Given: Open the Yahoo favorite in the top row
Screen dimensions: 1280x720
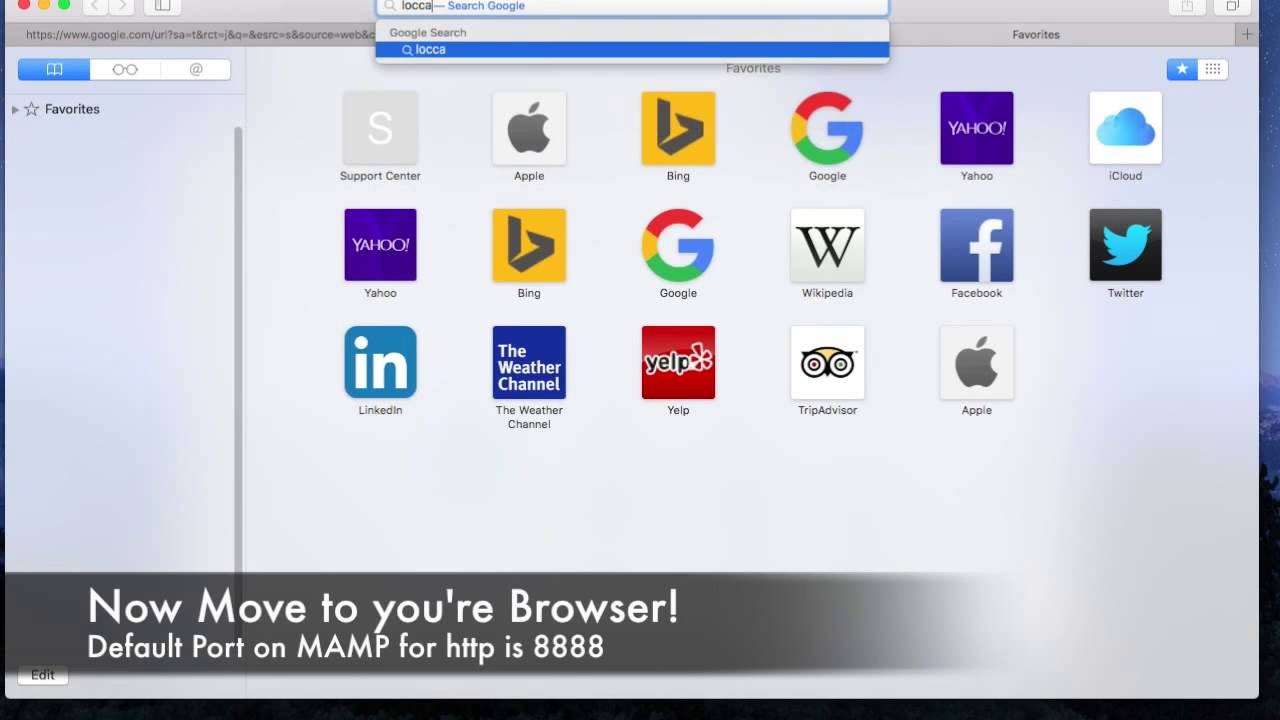Looking at the screenshot, I should pos(977,128).
